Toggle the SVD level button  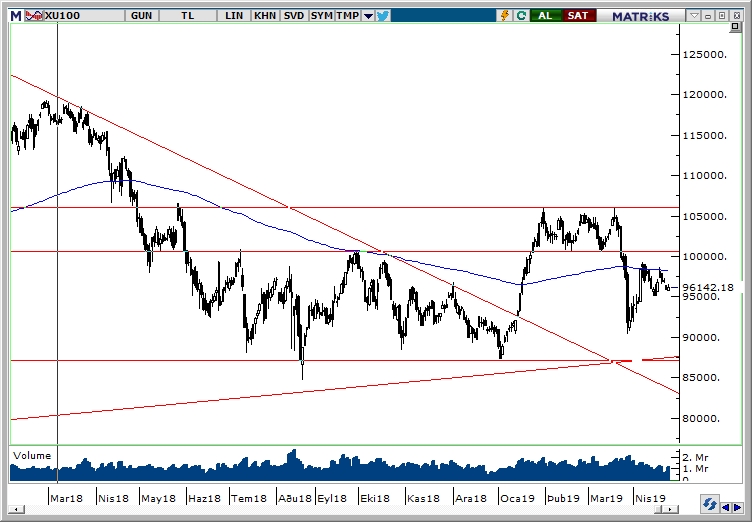(x=294, y=16)
